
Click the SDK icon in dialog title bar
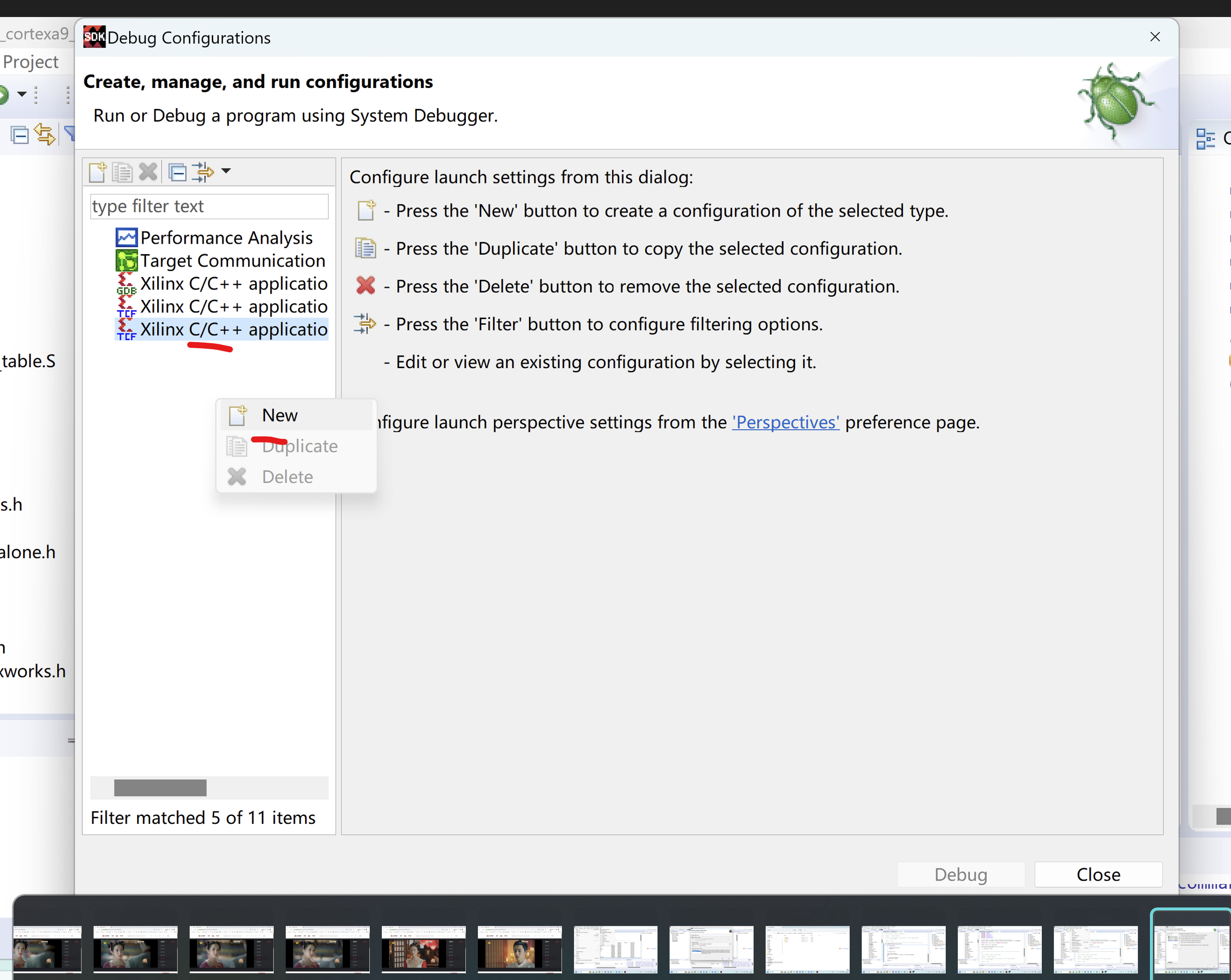click(x=95, y=37)
